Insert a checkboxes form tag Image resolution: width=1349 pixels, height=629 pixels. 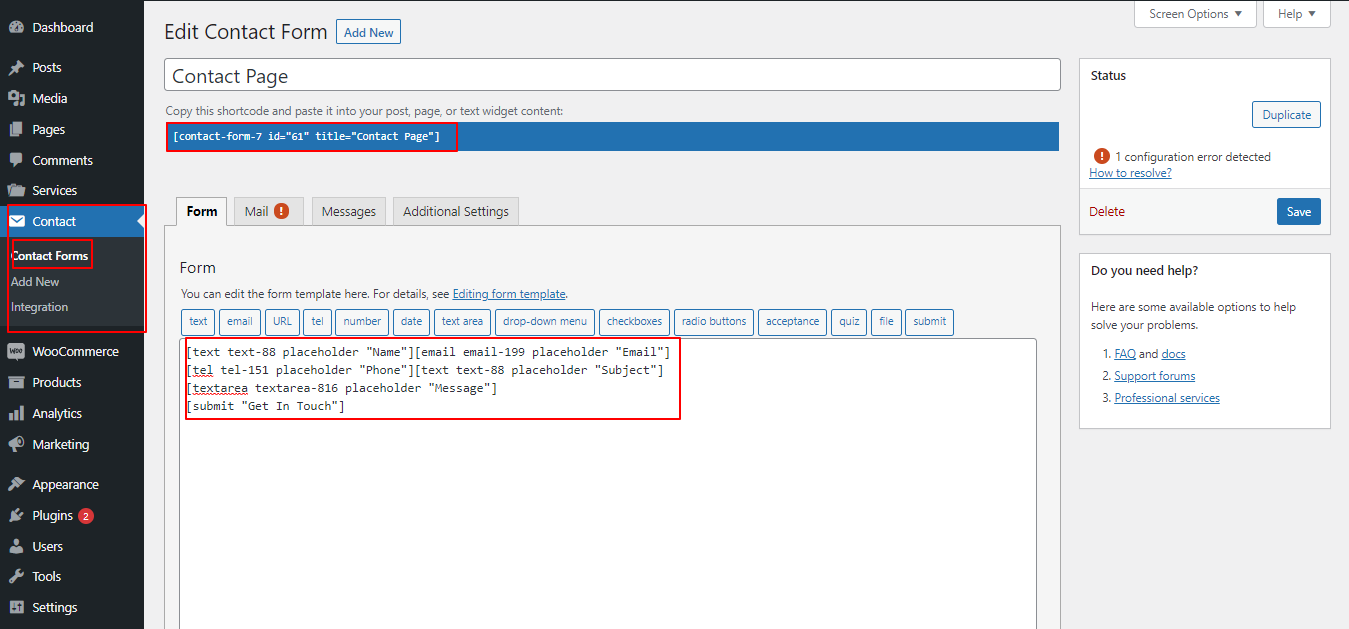coord(634,322)
